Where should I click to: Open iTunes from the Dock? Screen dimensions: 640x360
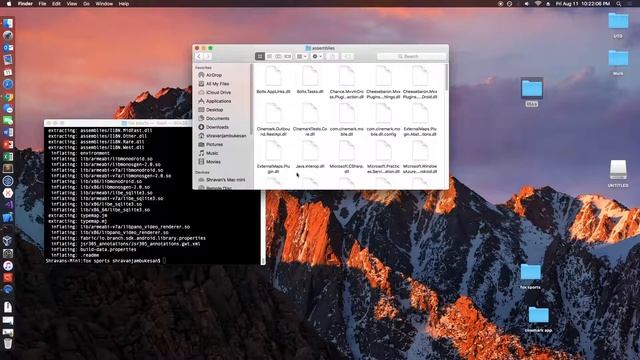click(8, 266)
